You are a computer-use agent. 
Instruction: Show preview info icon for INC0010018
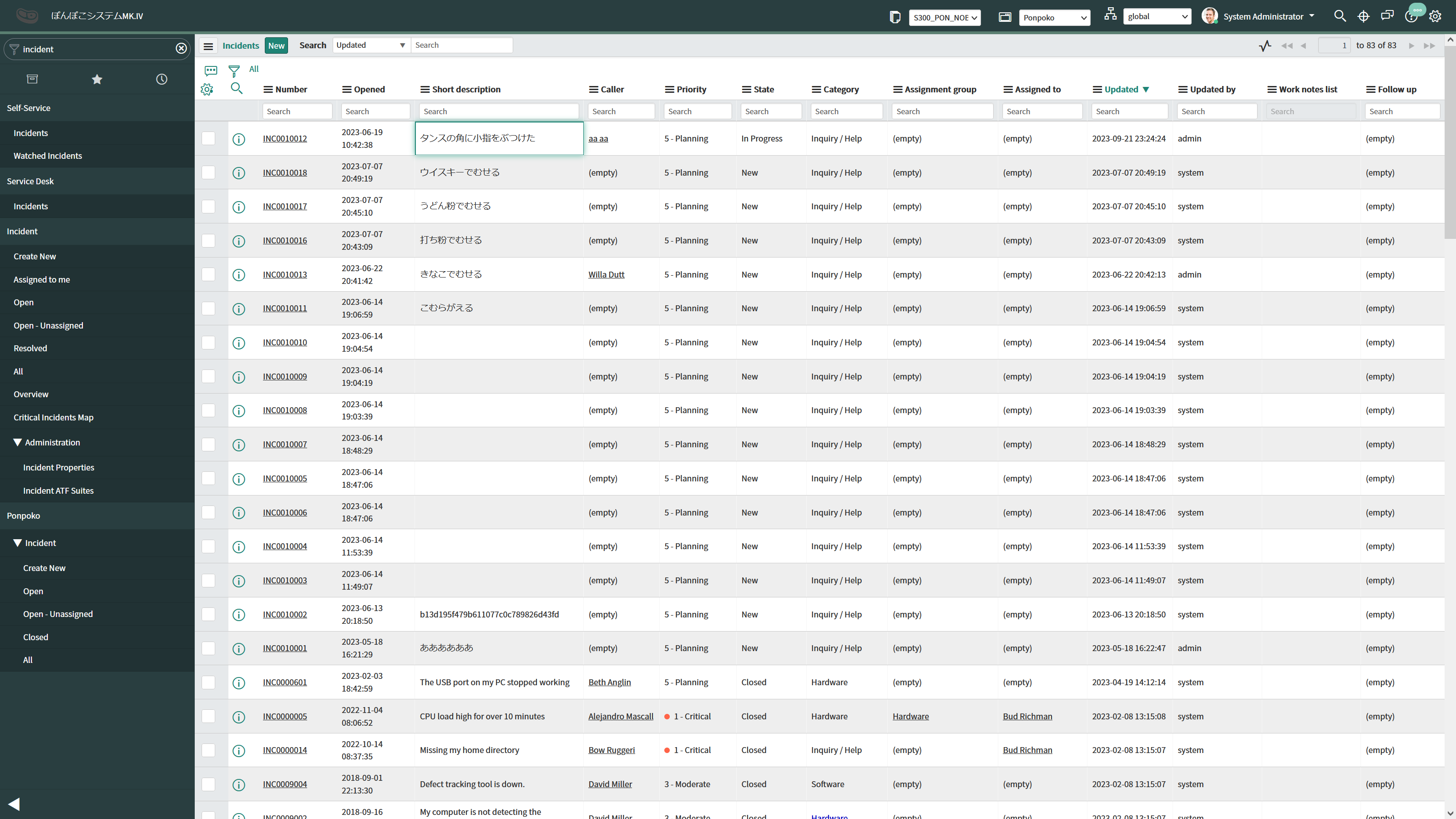point(238,173)
